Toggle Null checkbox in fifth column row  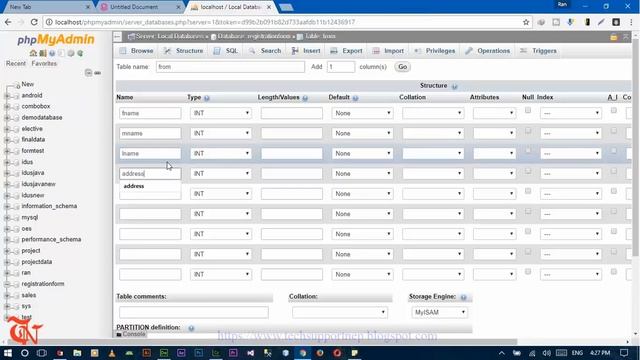point(528,191)
